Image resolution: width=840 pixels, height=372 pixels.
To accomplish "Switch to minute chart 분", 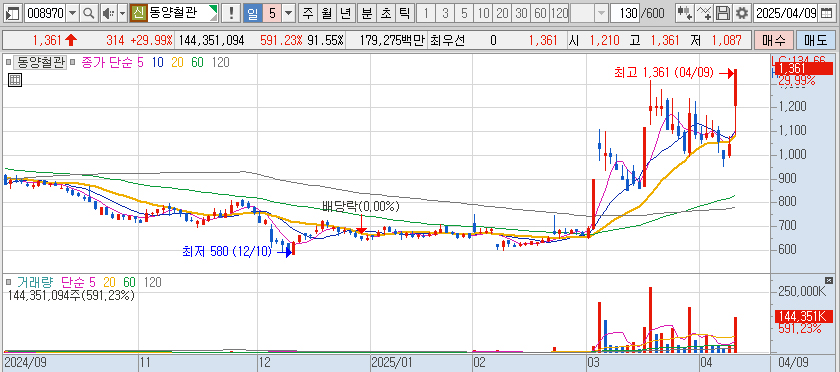I will coord(366,13).
